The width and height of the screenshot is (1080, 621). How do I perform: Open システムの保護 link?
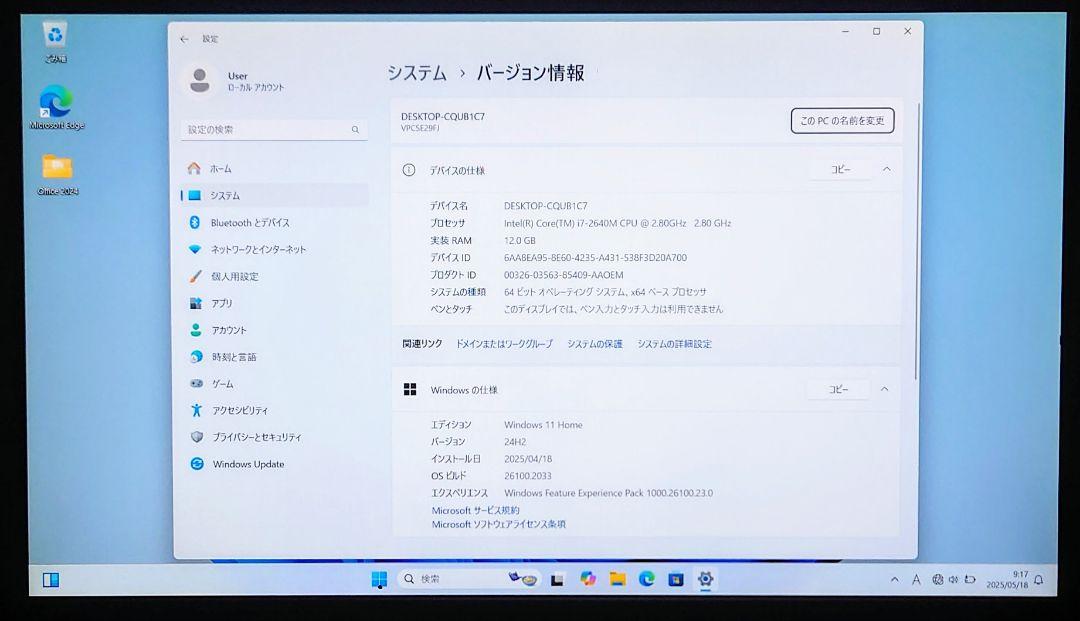pos(594,344)
